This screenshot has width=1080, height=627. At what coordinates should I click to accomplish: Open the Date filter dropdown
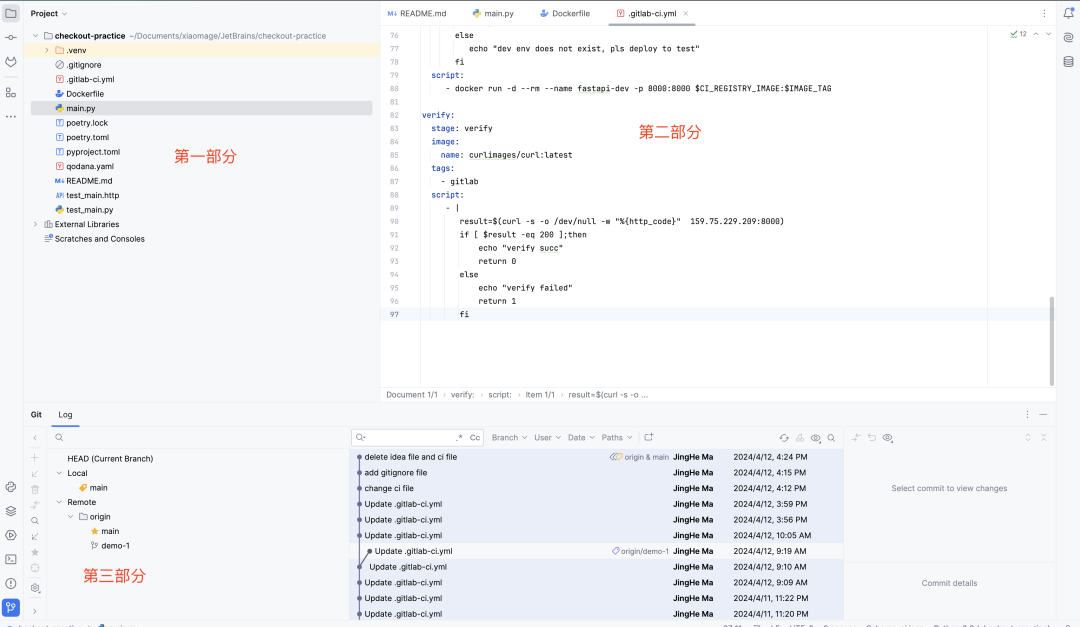click(581, 438)
